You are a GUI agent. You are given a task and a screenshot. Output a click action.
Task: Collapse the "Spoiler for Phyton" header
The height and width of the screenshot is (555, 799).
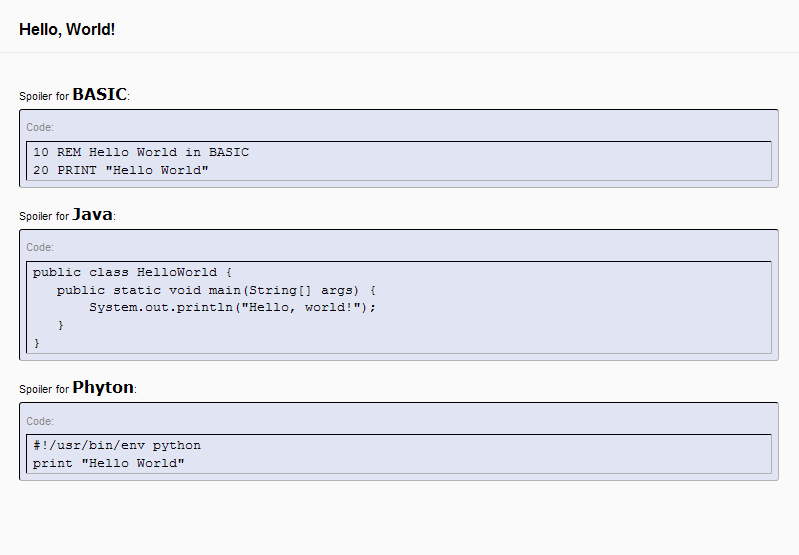pos(78,388)
